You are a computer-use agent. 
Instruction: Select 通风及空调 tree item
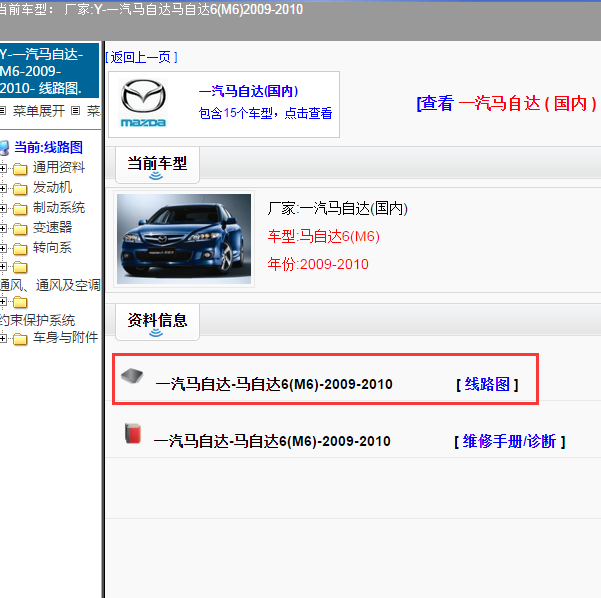point(50,285)
